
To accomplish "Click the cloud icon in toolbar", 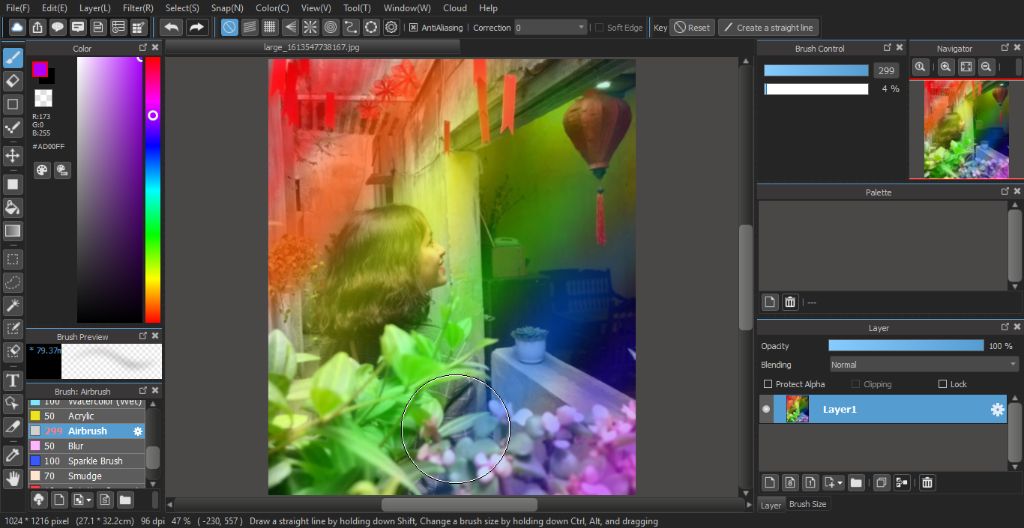I will [x=17, y=27].
